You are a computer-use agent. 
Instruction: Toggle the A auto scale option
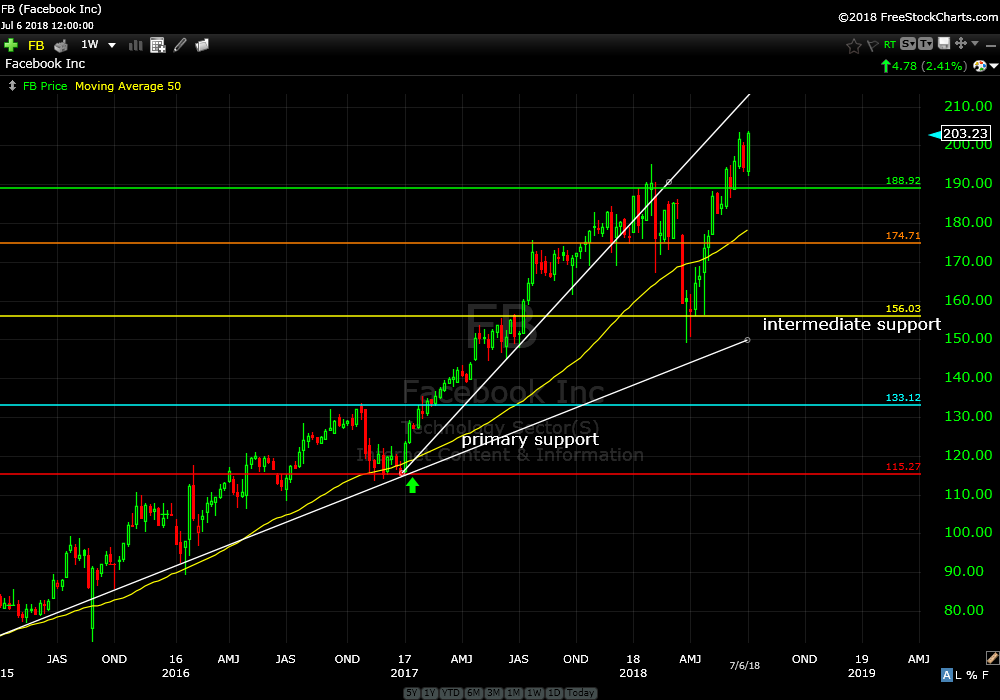(945, 677)
